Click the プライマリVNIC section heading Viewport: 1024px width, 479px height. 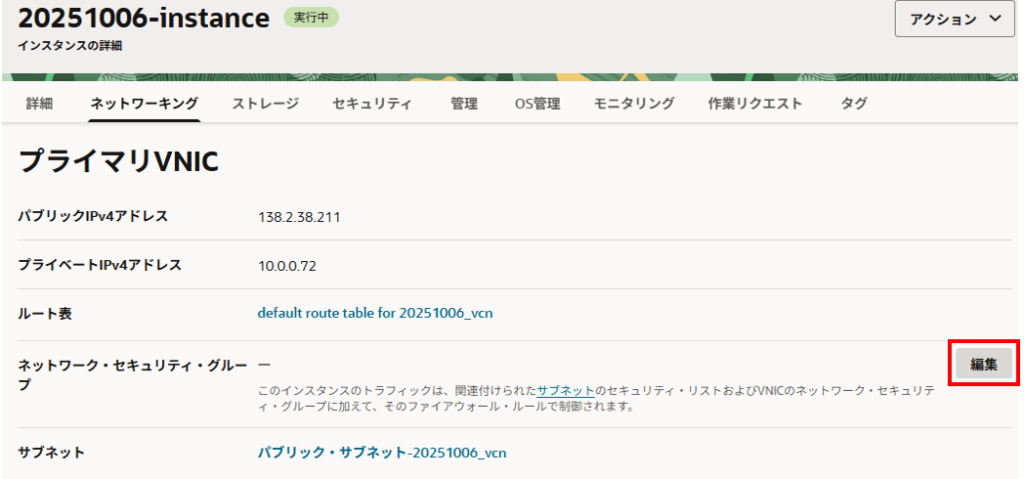tap(118, 160)
